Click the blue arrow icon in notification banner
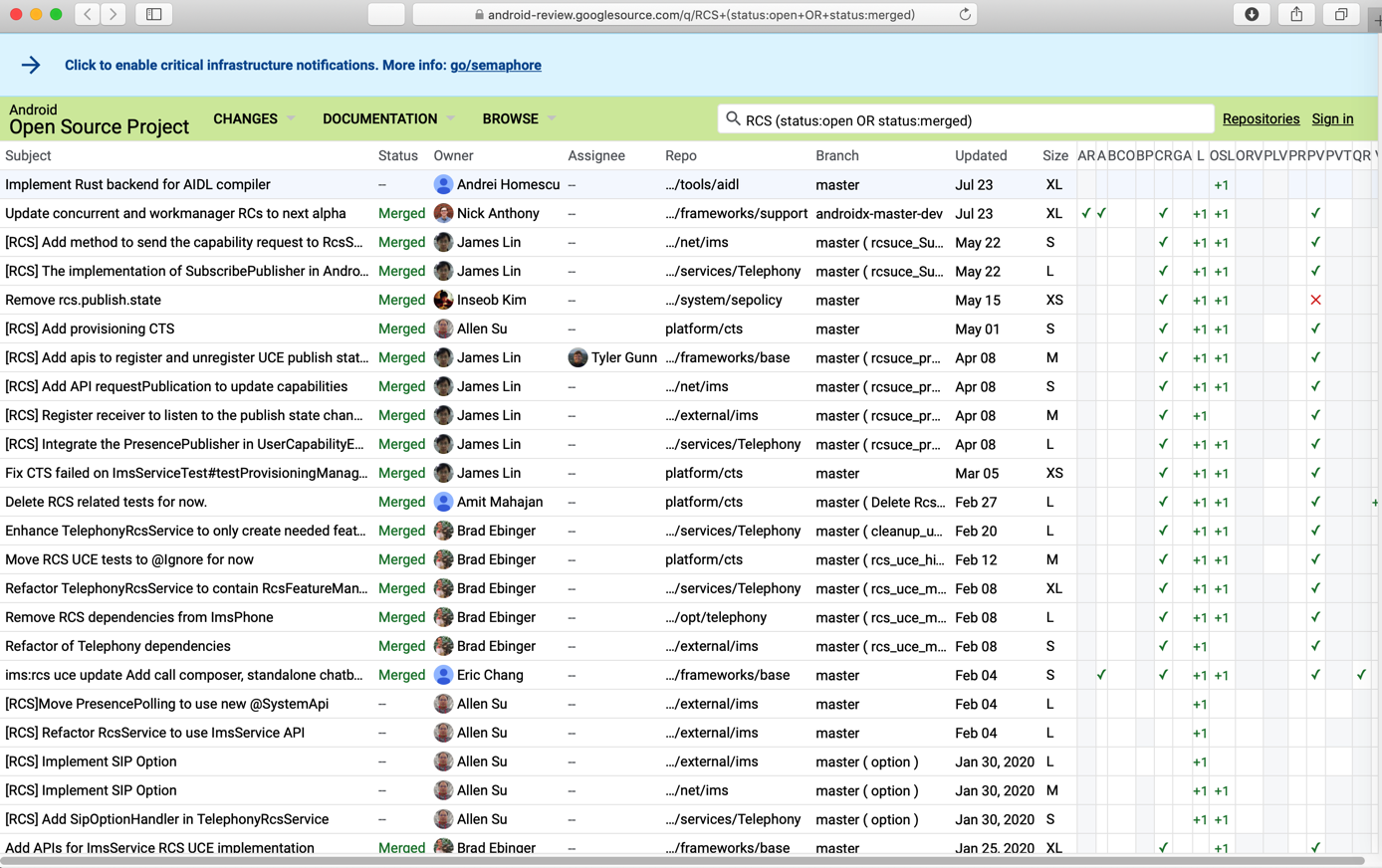 tap(31, 65)
